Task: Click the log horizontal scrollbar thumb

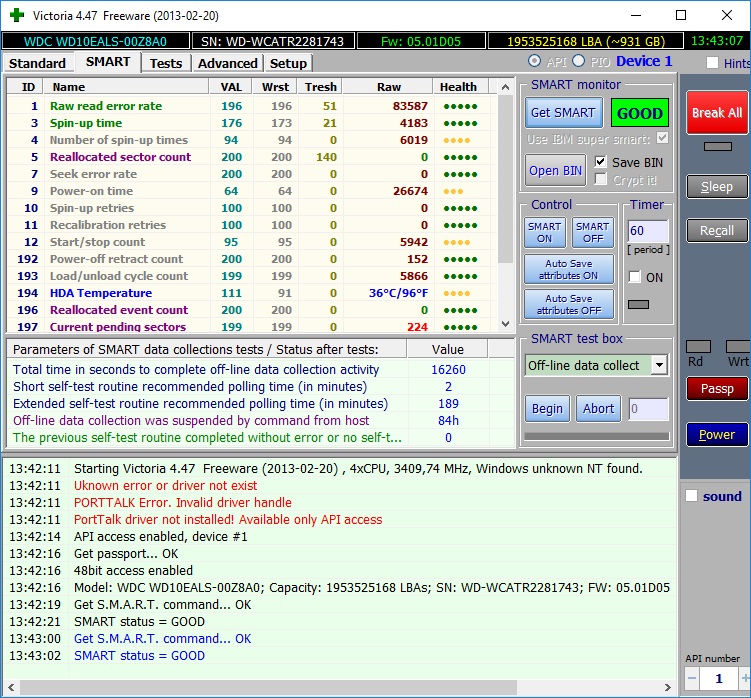Action: pyautogui.click(x=268, y=687)
